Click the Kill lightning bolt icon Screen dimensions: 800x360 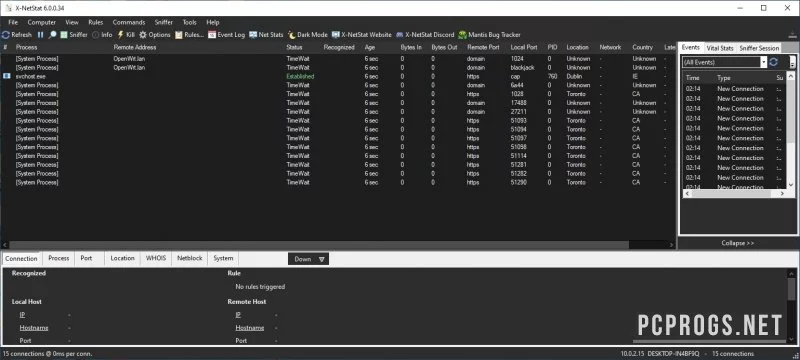coord(120,35)
